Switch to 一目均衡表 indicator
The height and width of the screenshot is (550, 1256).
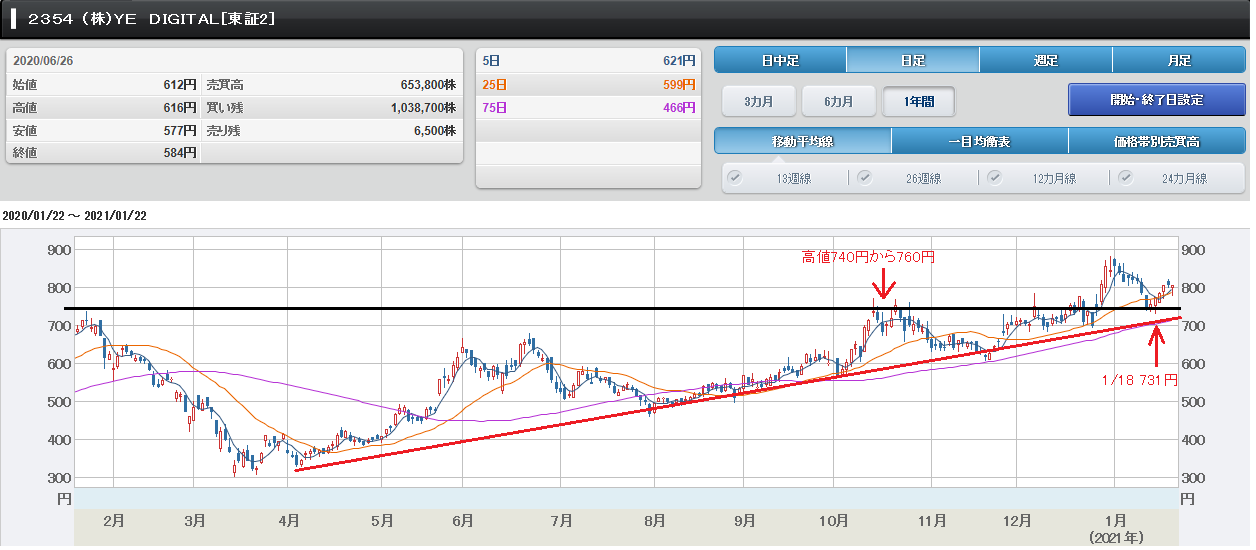pos(979,141)
